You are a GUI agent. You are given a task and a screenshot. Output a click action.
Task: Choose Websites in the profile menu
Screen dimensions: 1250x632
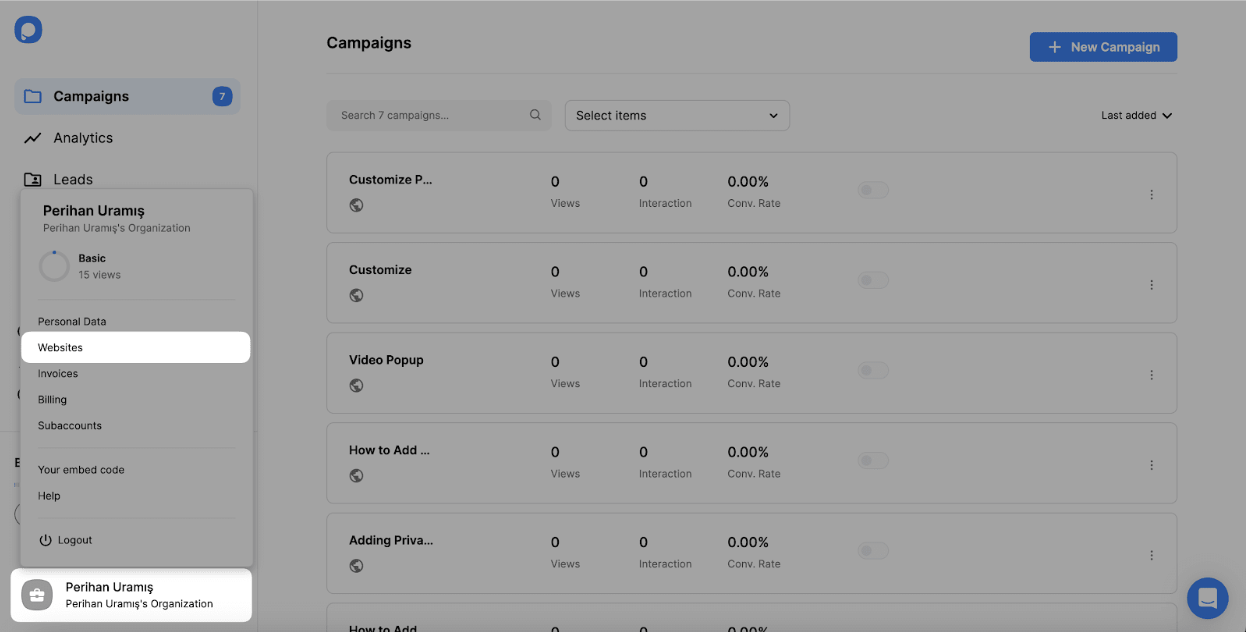136,347
